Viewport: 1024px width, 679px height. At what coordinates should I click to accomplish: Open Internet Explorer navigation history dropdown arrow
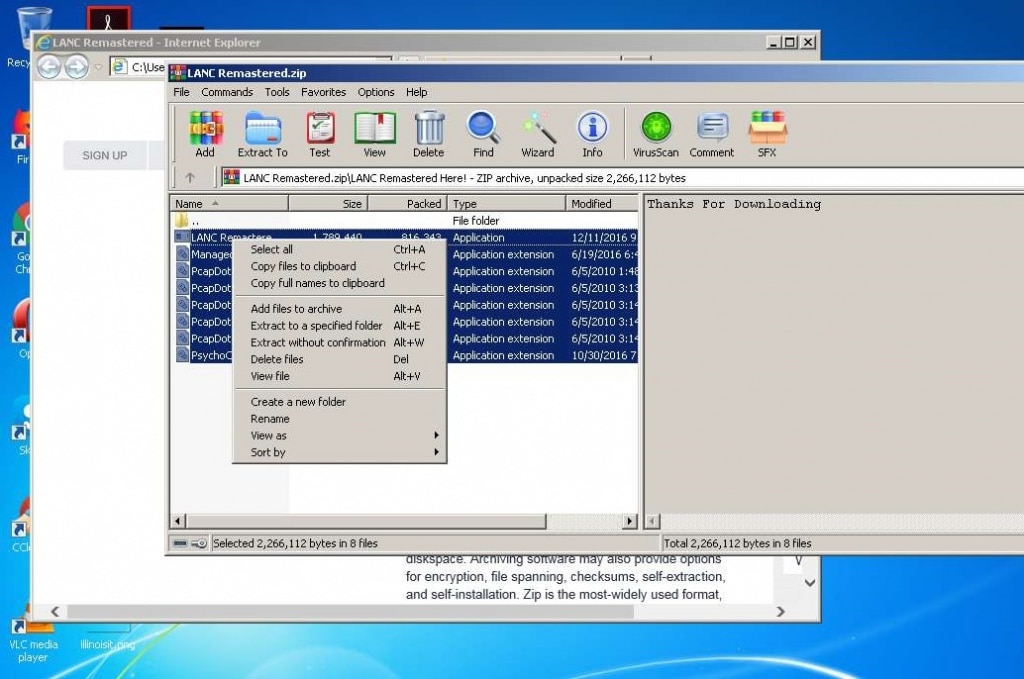click(98, 67)
